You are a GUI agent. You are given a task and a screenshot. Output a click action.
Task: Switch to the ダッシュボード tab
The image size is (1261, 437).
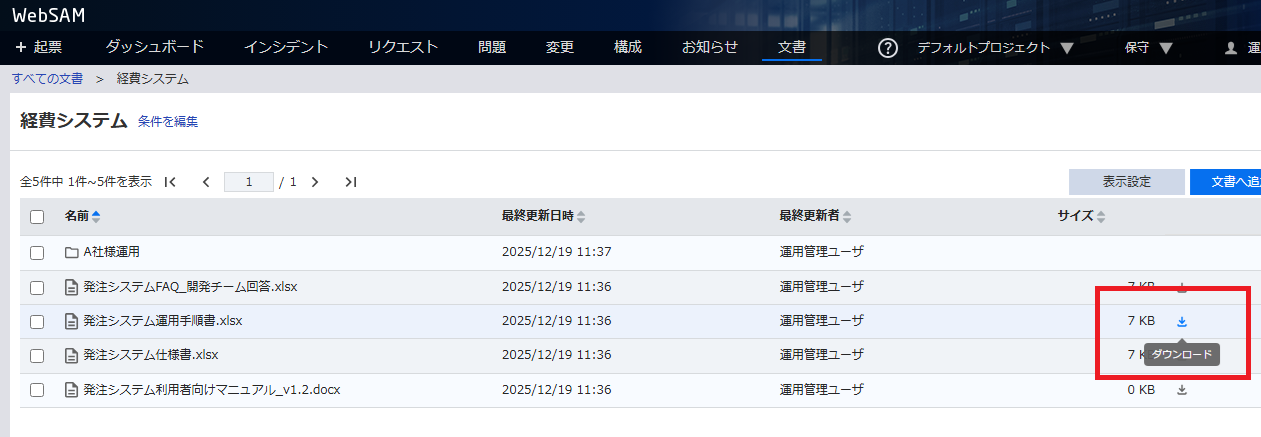click(154, 47)
